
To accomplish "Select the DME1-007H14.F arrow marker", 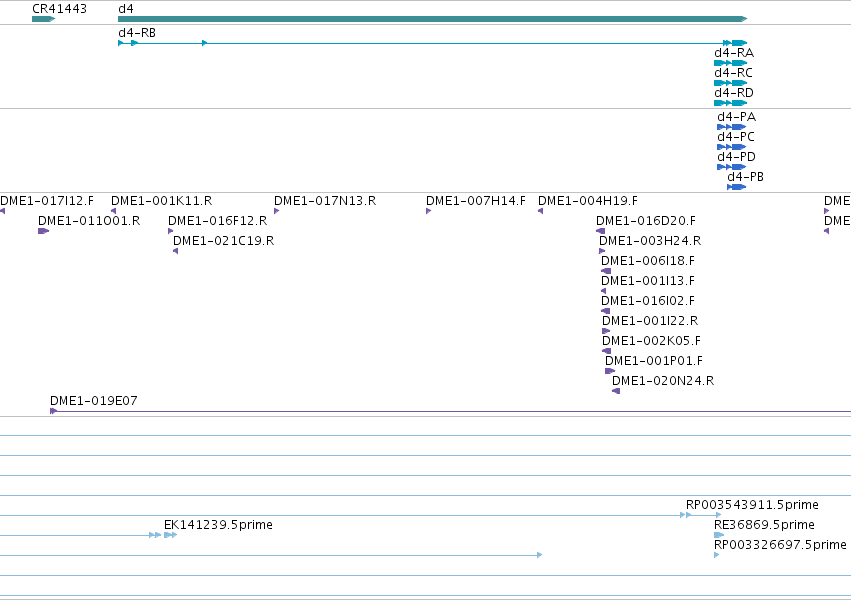I will (429, 211).
